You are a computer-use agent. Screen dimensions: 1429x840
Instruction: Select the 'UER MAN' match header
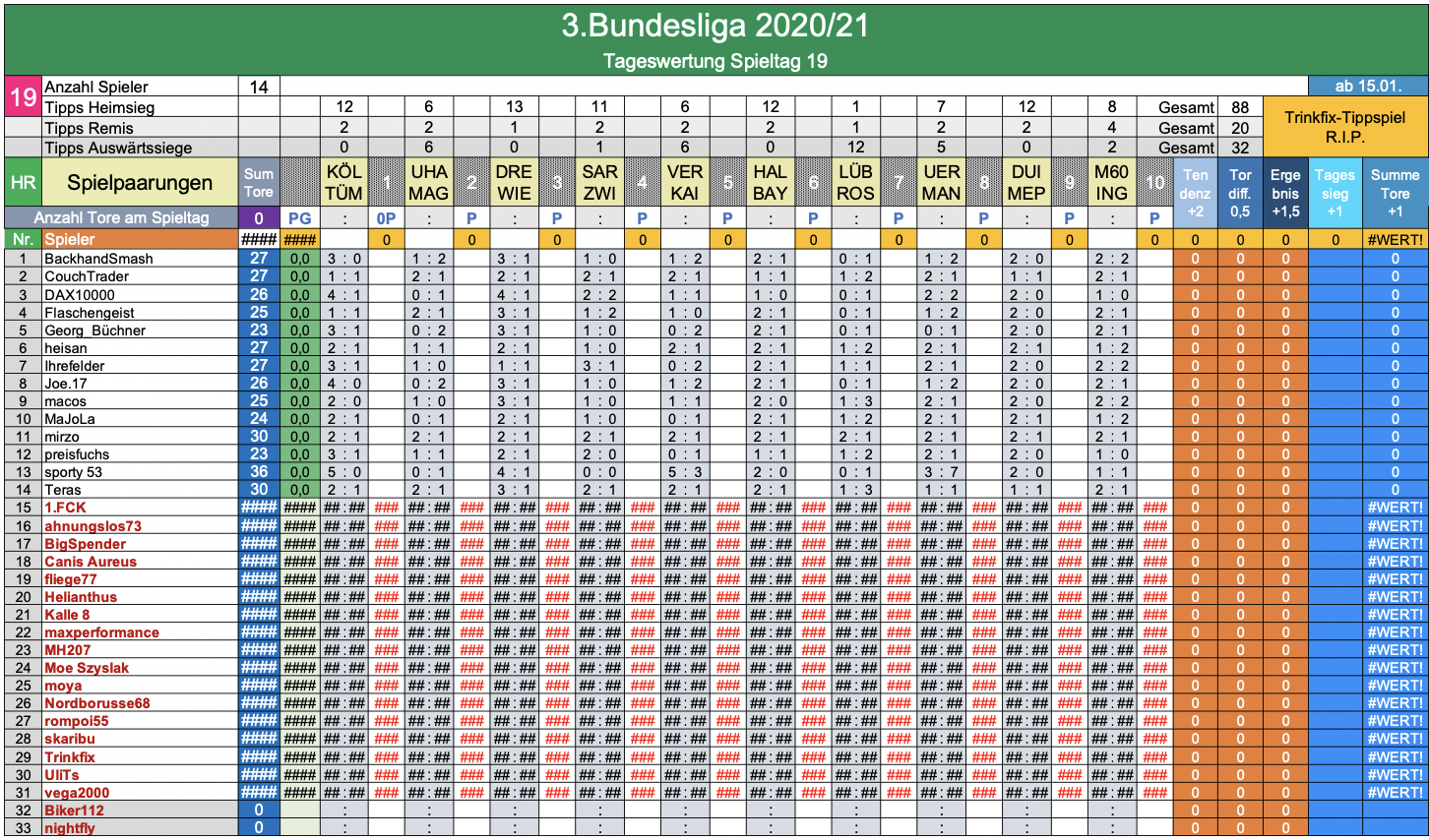pyautogui.click(x=941, y=182)
